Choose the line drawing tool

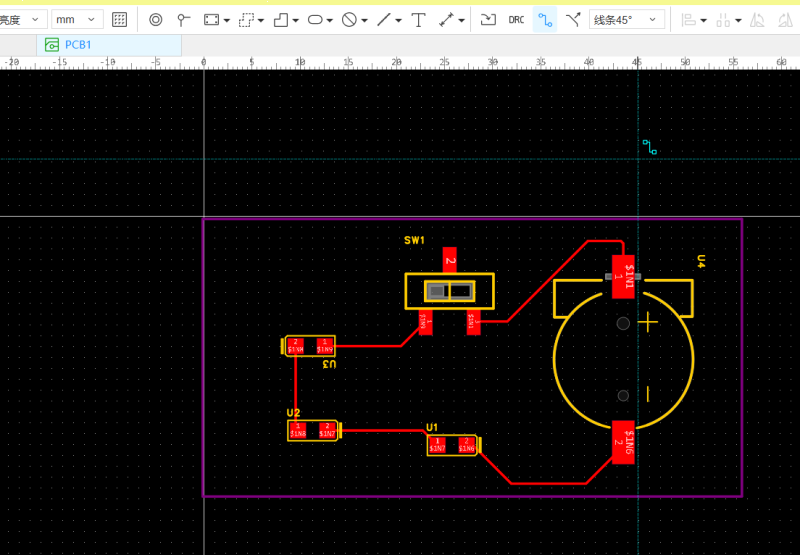383,19
